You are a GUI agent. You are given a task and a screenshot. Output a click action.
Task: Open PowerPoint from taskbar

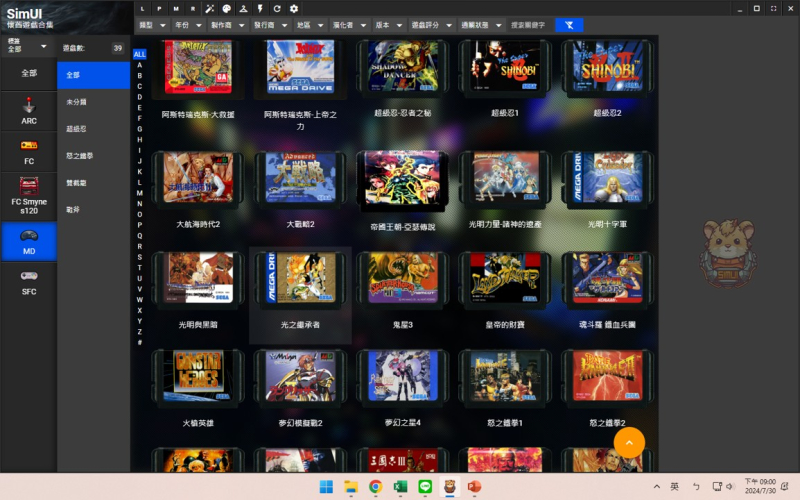tap(474, 487)
